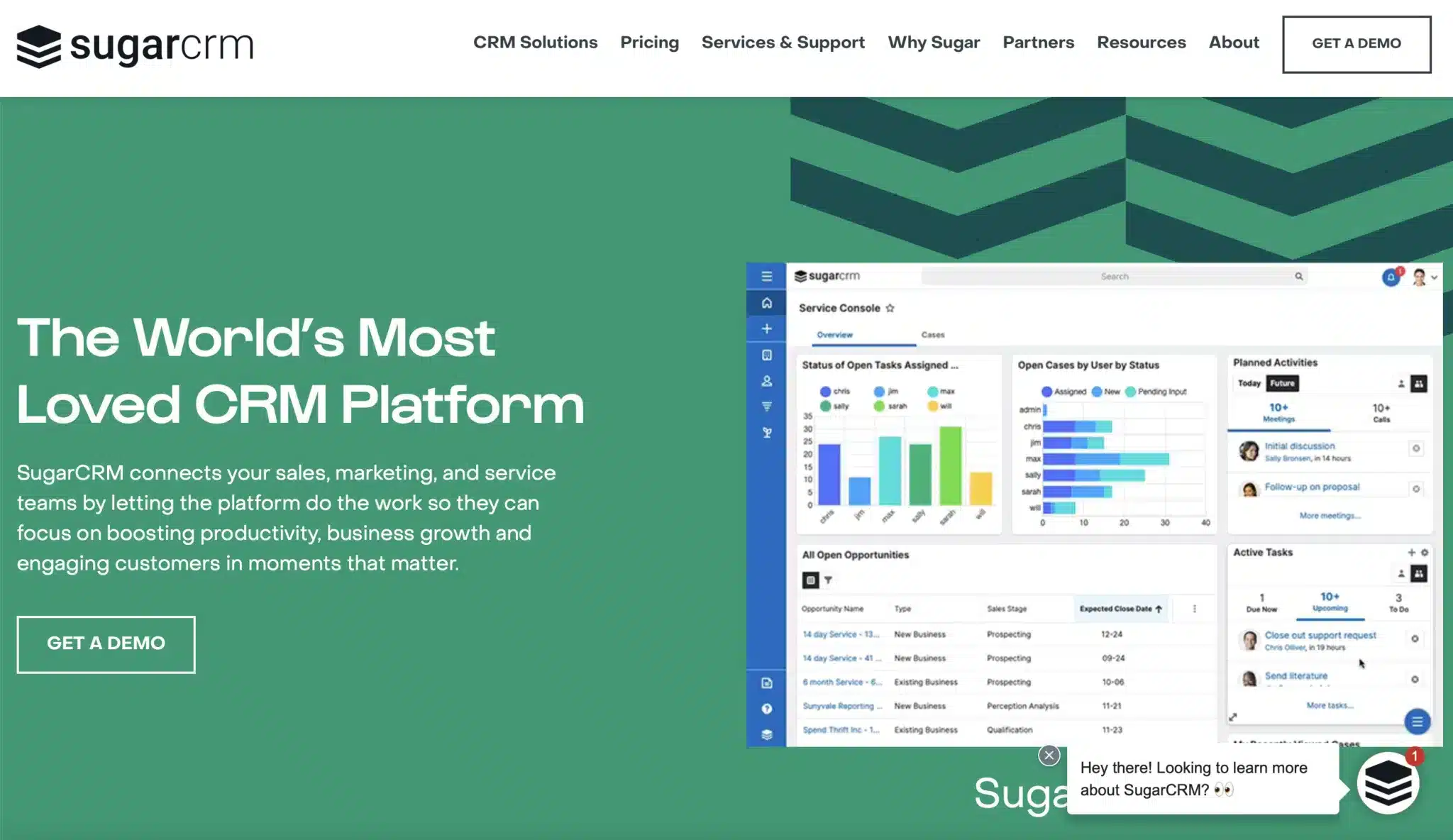Open the notifications bell in the dashboard
Screen dimensions: 1453x840
click(x=1391, y=277)
